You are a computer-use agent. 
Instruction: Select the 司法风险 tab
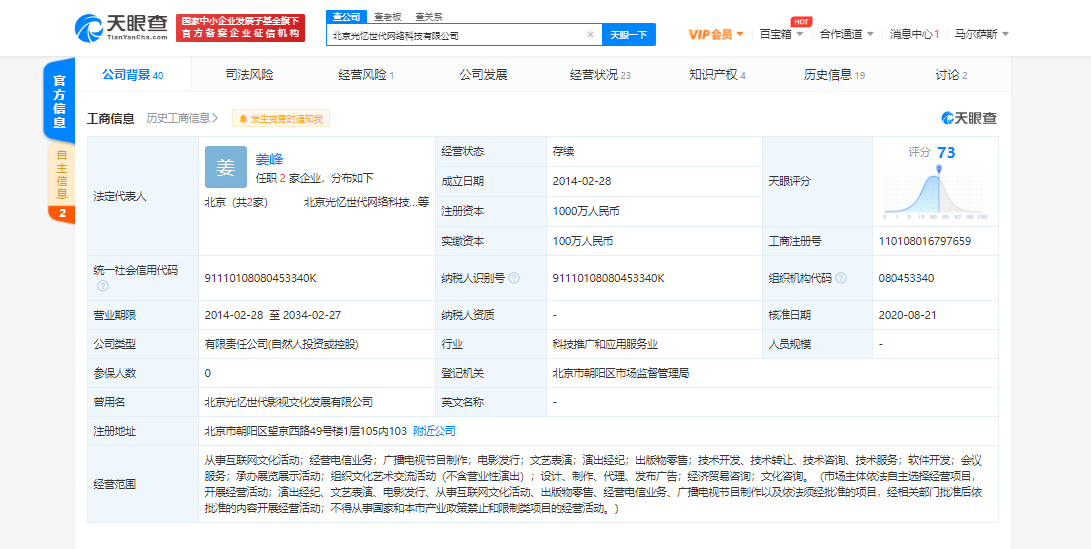(249, 75)
